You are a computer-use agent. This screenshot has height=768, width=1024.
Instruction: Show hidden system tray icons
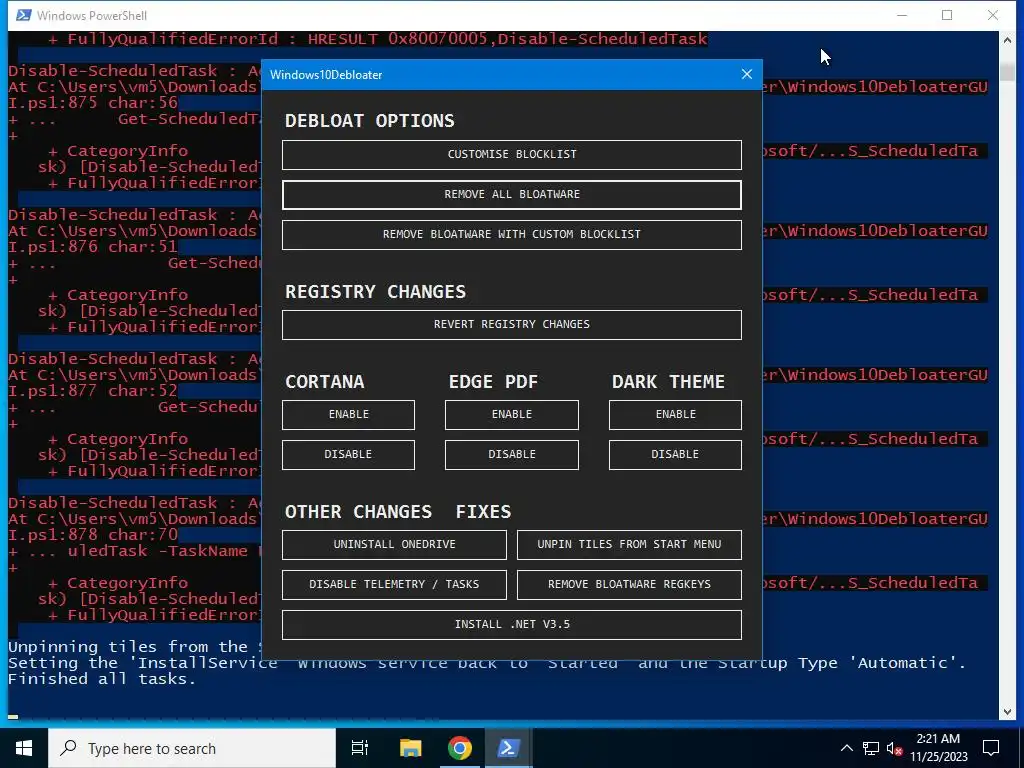coord(846,748)
